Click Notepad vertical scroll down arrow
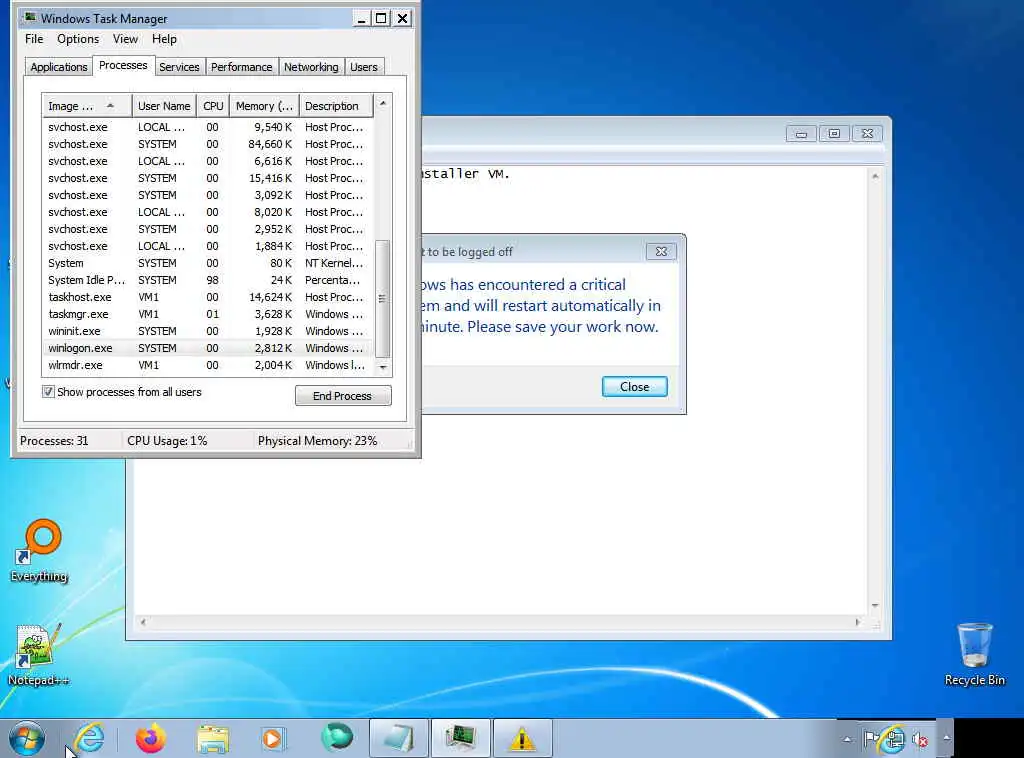 875,606
